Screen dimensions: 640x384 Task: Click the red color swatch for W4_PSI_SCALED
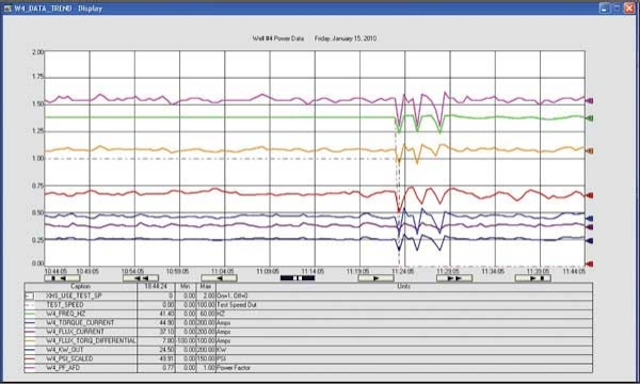click(x=30, y=359)
